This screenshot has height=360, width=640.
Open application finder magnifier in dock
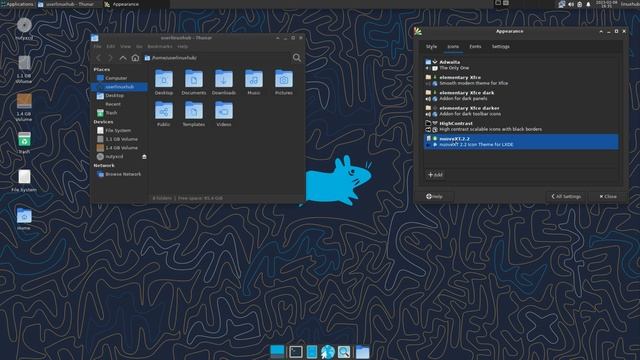pos(344,352)
